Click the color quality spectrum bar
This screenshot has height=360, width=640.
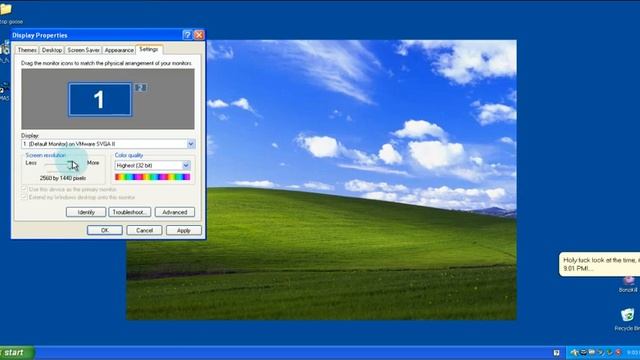coord(152,177)
